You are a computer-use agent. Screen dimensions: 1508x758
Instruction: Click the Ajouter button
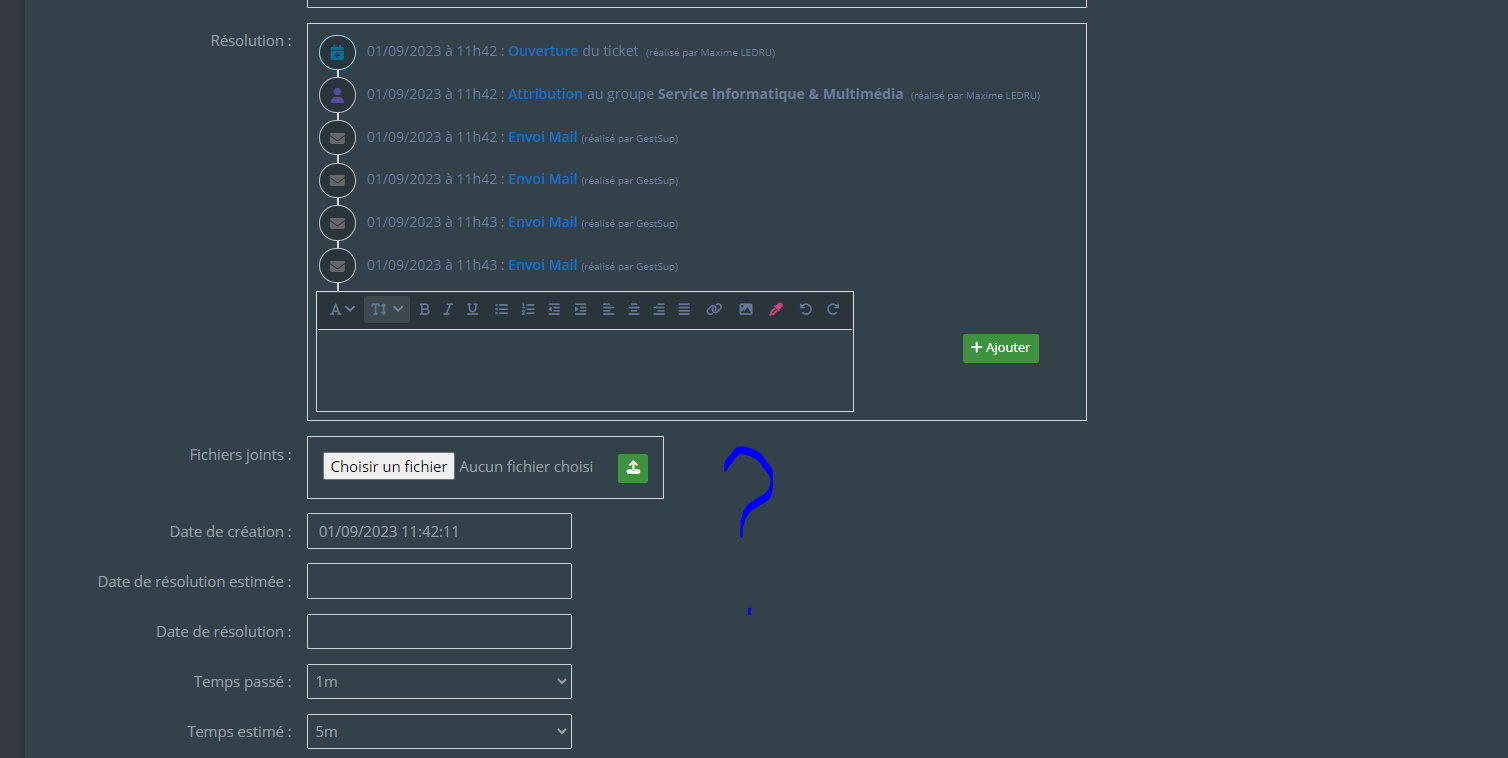[x=1001, y=348]
